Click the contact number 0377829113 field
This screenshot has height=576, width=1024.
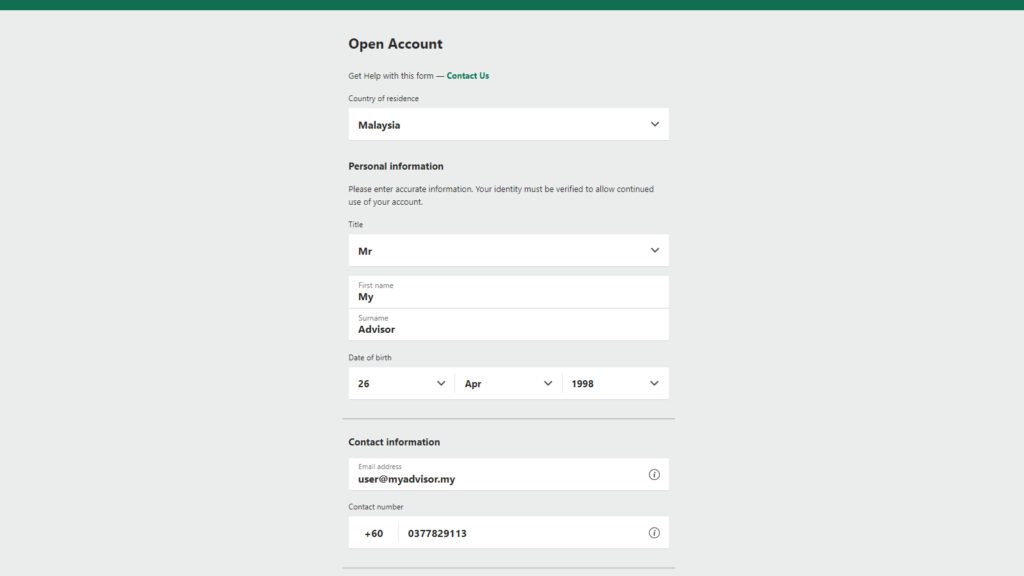[522, 533]
